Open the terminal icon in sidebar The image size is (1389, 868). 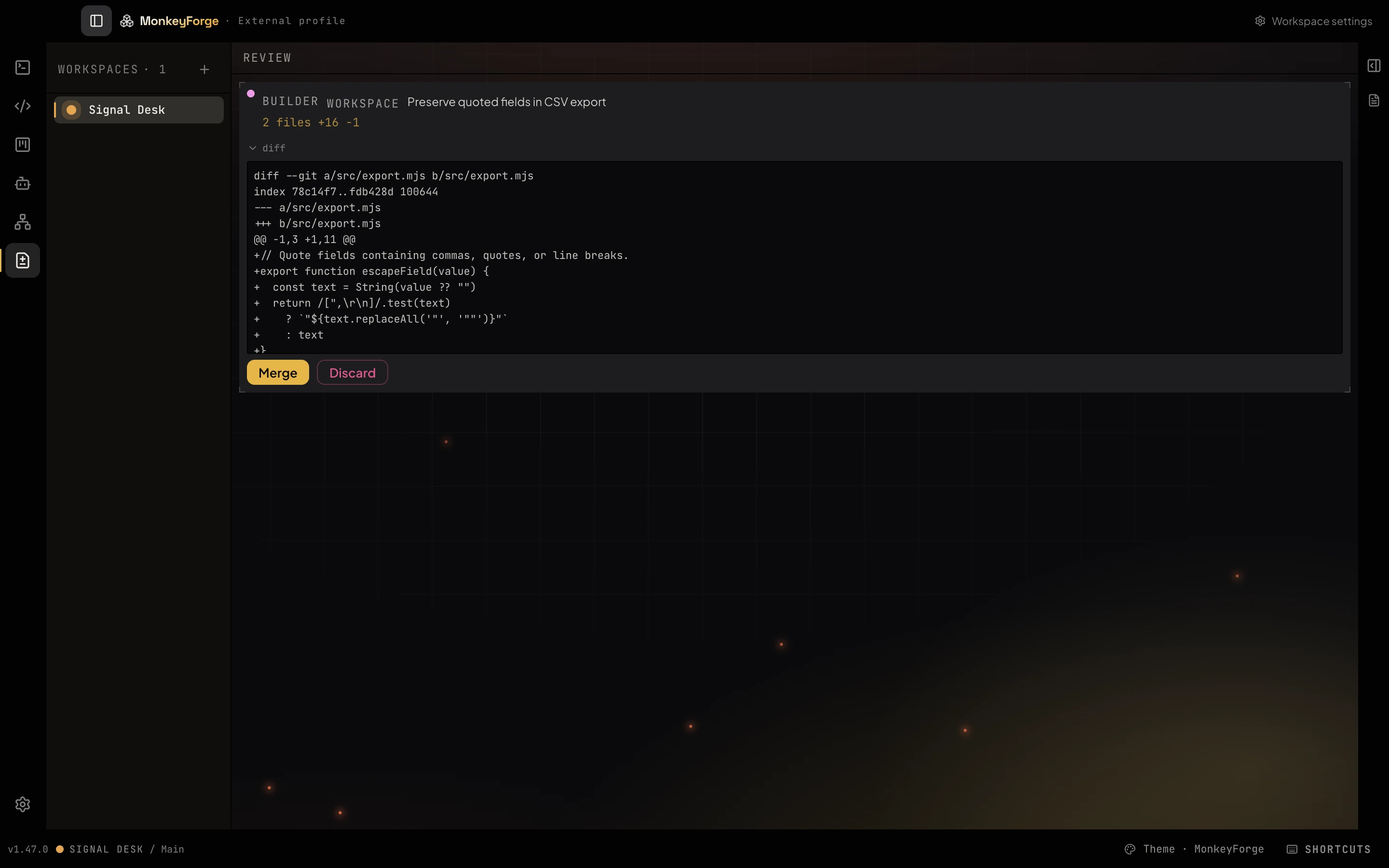pos(22,68)
